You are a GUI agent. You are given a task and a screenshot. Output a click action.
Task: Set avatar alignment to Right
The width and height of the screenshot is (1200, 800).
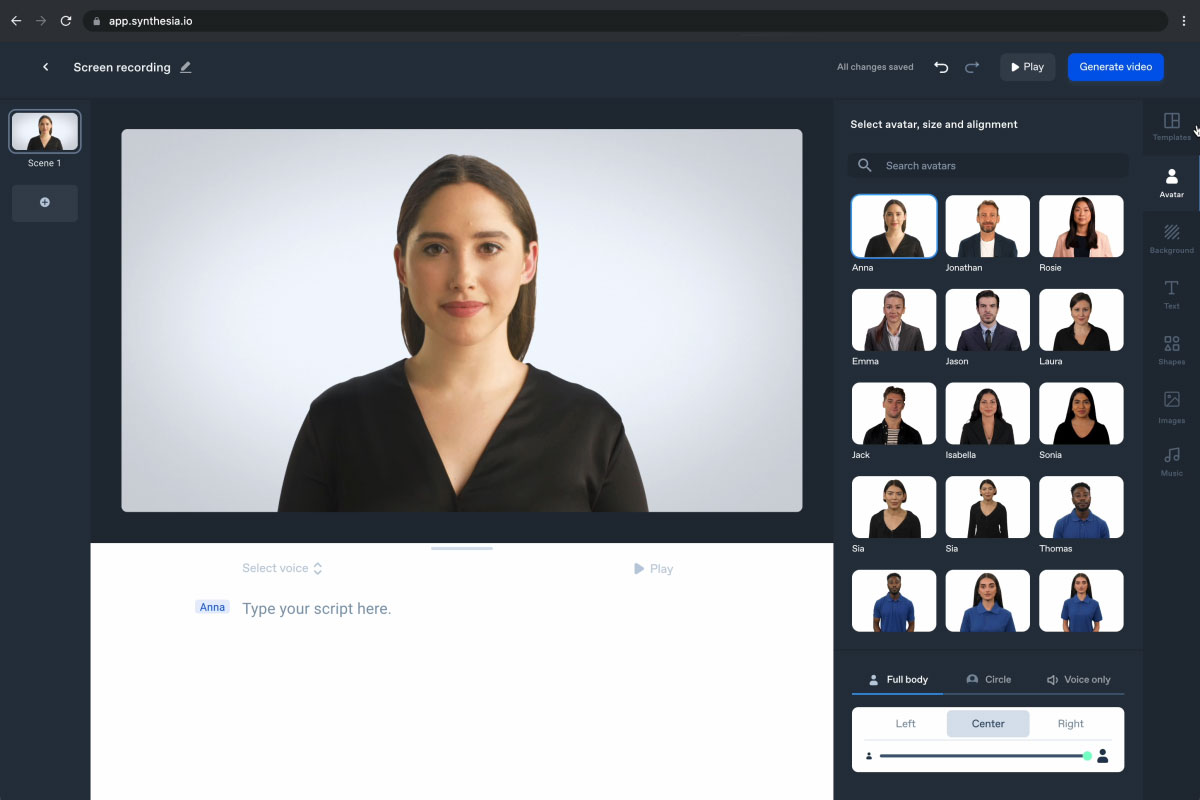click(x=1070, y=723)
